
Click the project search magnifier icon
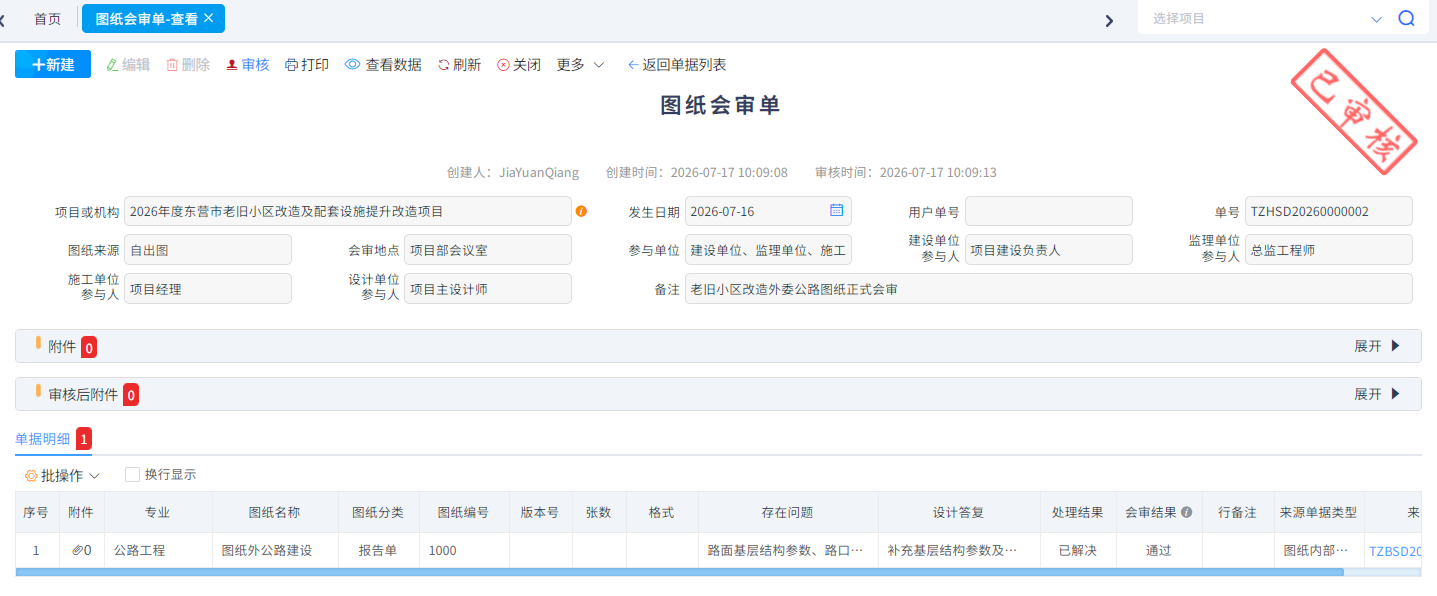(x=1406, y=18)
